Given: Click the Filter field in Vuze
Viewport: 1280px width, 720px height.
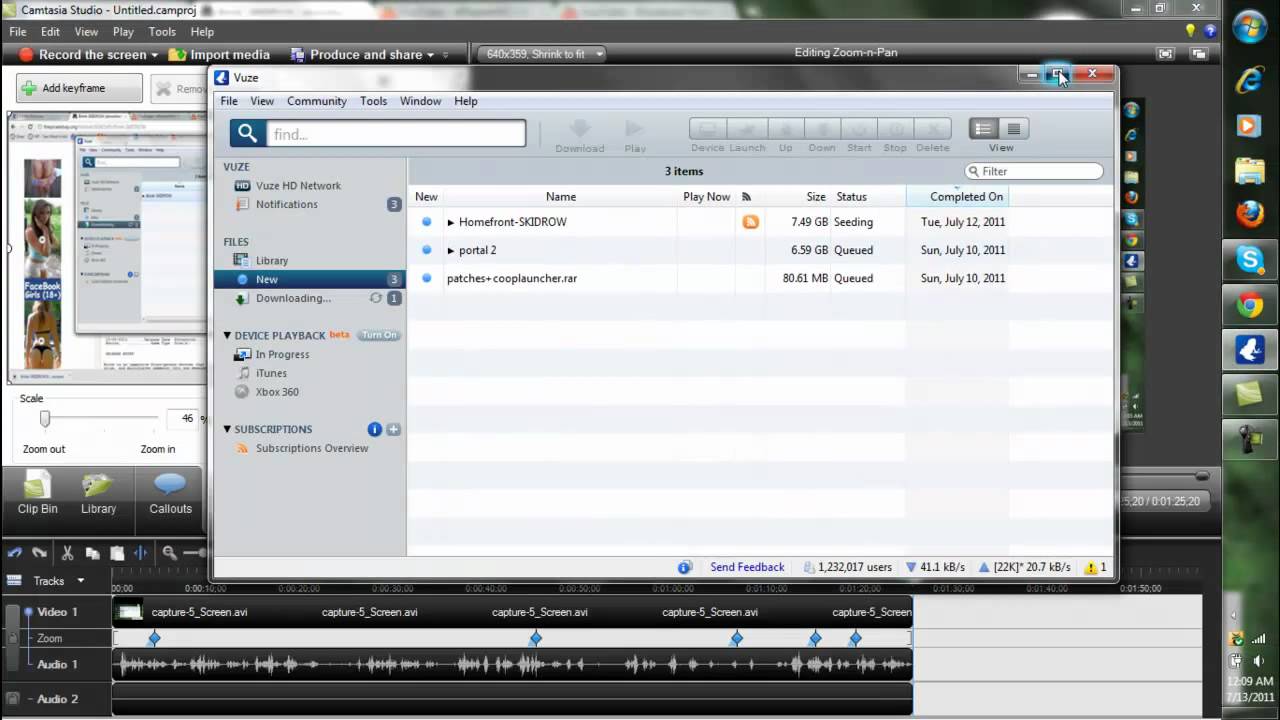Looking at the screenshot, I should [x=1034, y=171].
